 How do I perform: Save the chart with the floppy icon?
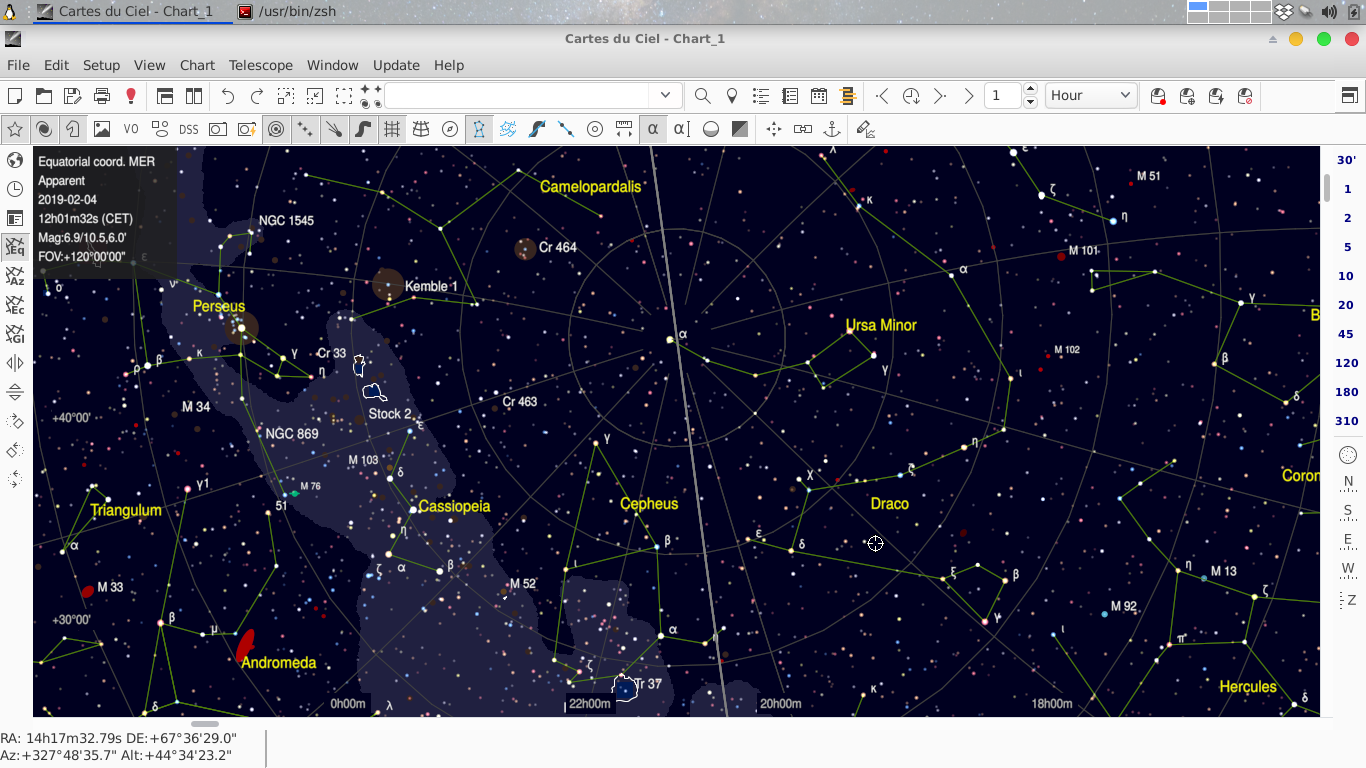tap(73, 96)
